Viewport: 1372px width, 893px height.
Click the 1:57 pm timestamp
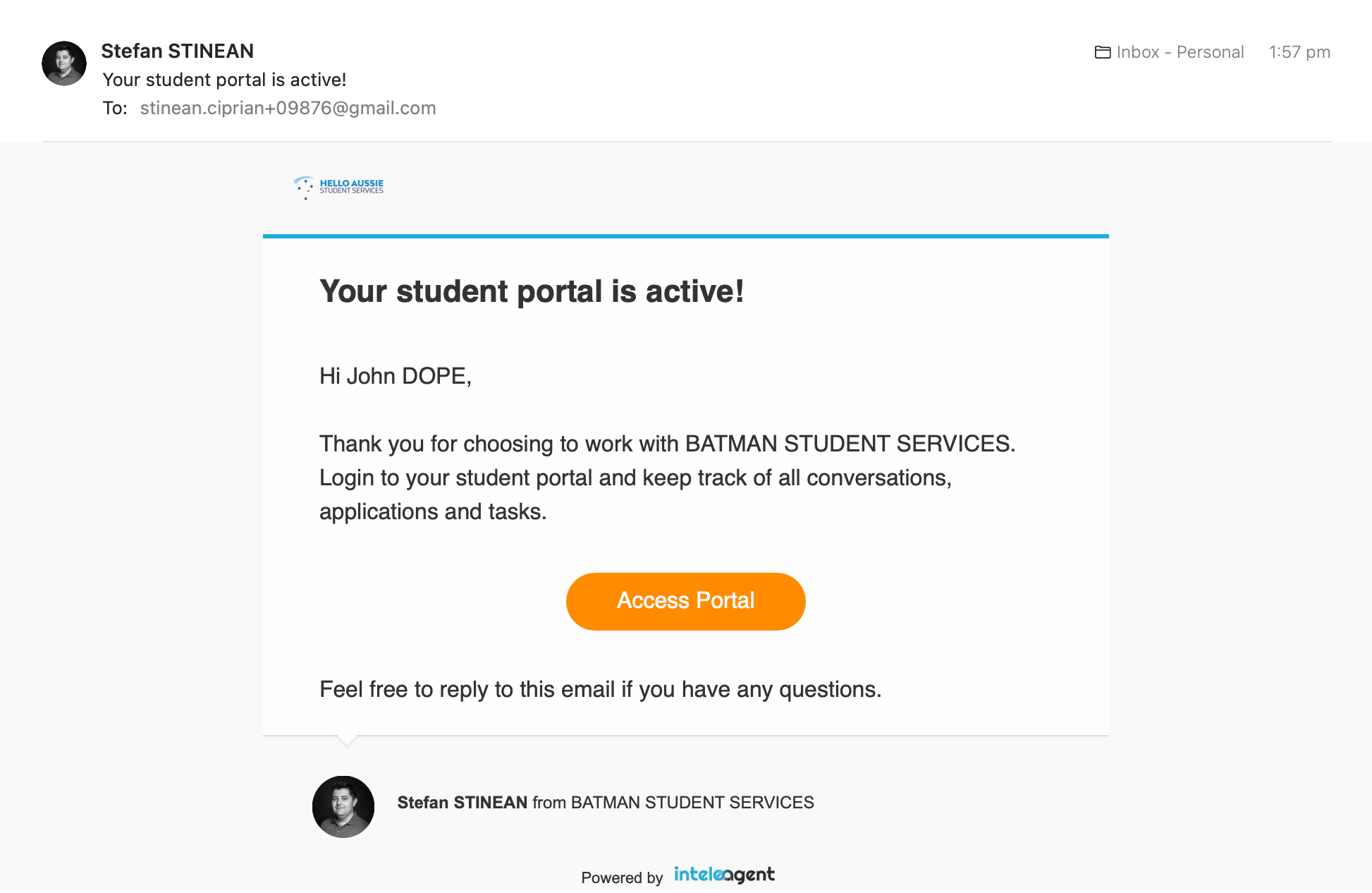coord(1299,52)
